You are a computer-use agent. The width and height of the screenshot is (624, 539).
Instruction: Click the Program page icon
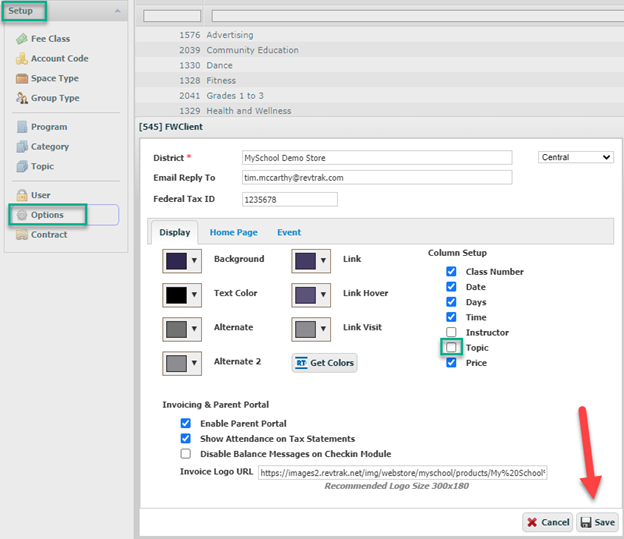point(22,127)
